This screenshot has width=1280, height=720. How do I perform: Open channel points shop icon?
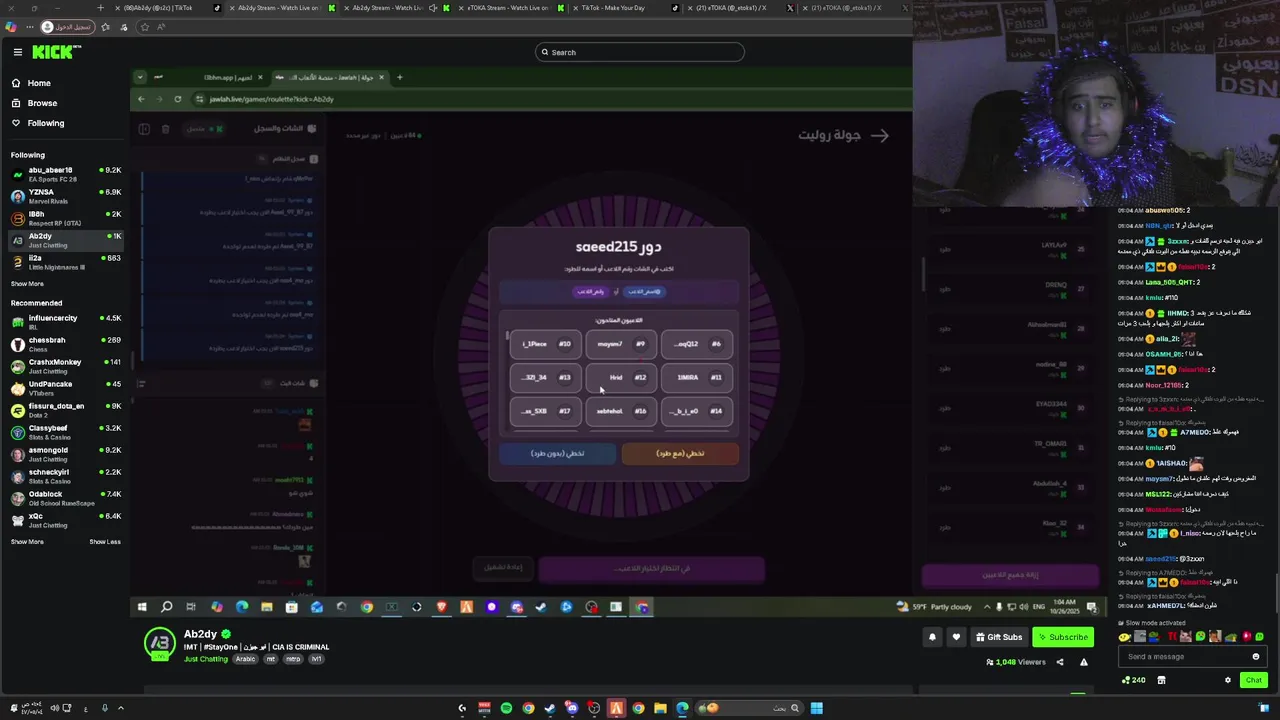coord(1161,680)
